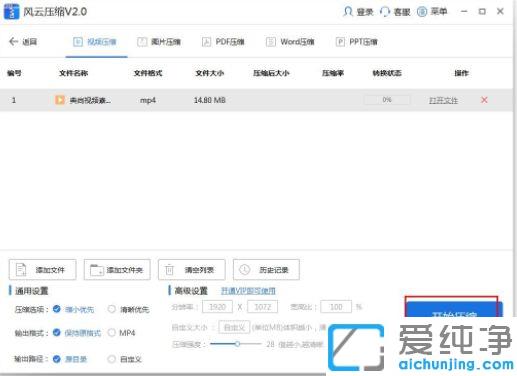The width and height of the screenshot is (517, 376).
Task: Switch to Word压缩 tab
Action: pyautogui.click(x=290, y=42)
